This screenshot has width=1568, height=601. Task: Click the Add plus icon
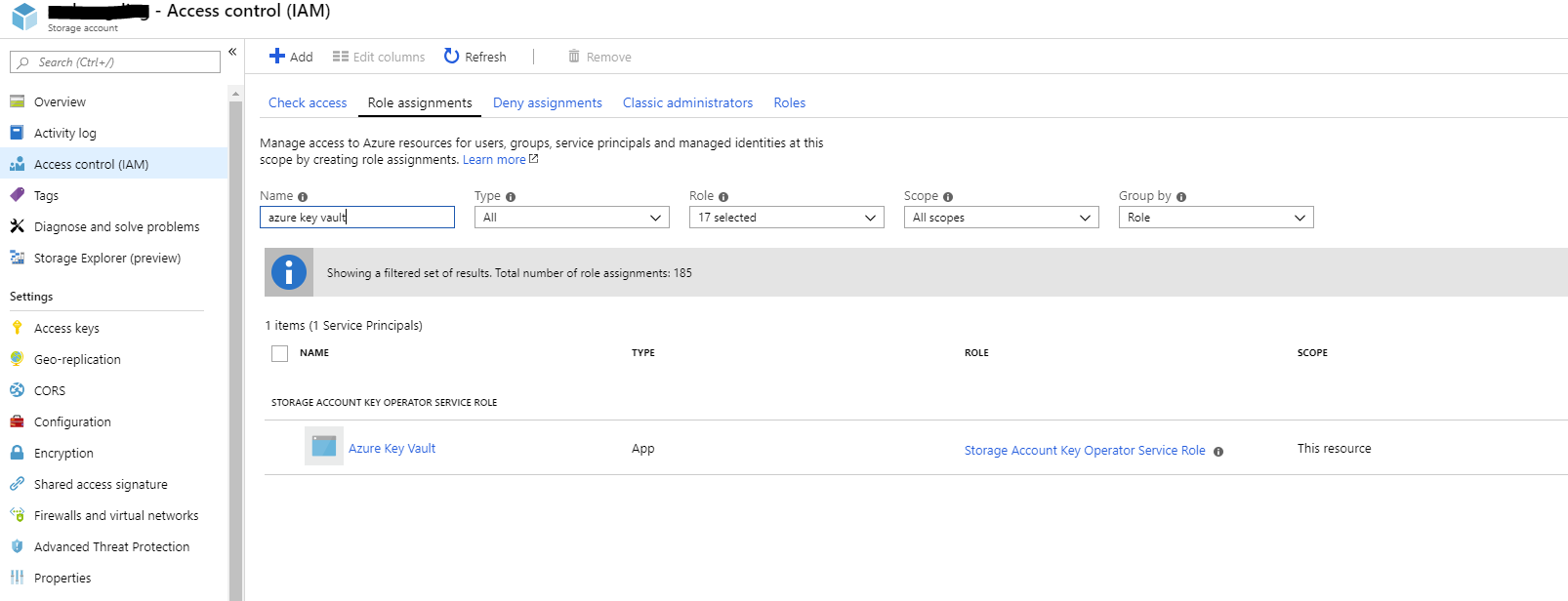point(277,57)
